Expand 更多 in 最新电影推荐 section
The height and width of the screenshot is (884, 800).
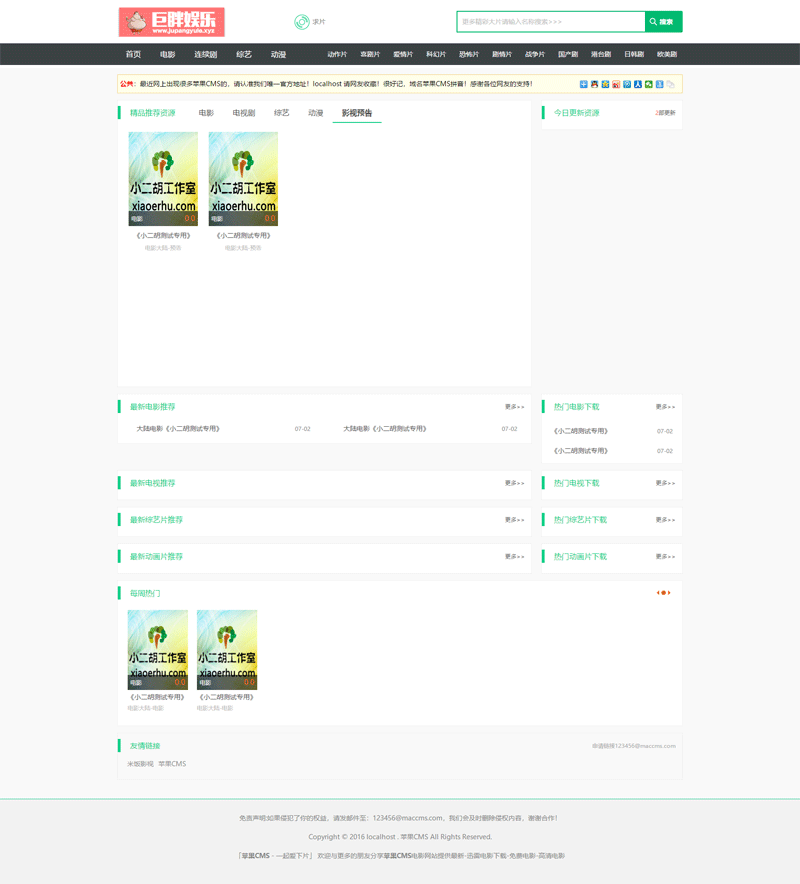pos(514,407)
